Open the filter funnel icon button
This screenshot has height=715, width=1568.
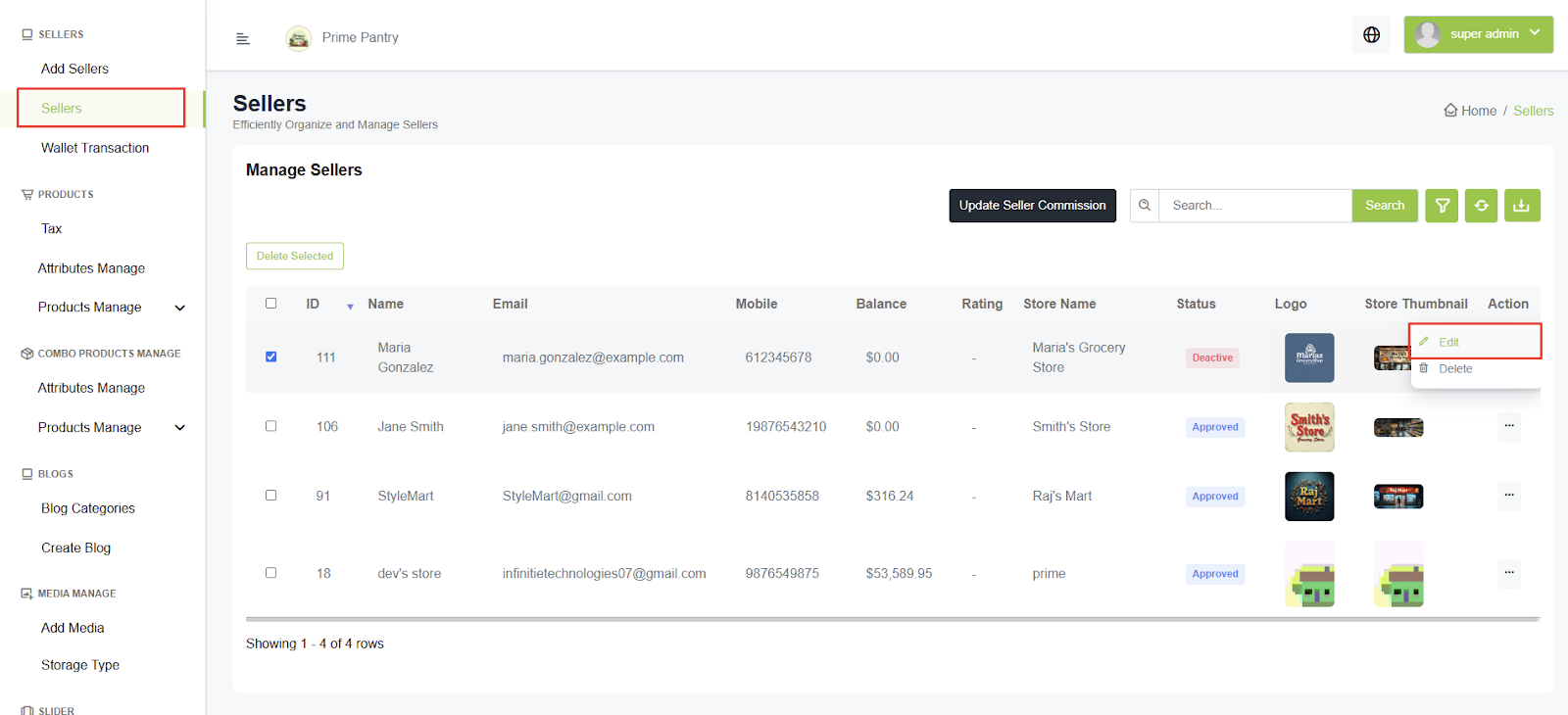click(x=1442, y=206)
